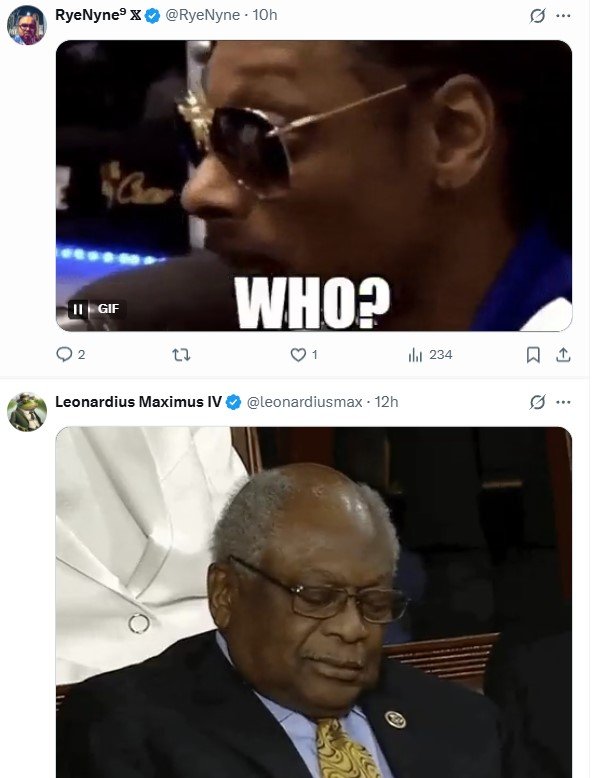This screenshot has width=602, height=778.
Task: Open the 10h timestamp link
Action: click(x=265, y=15)
